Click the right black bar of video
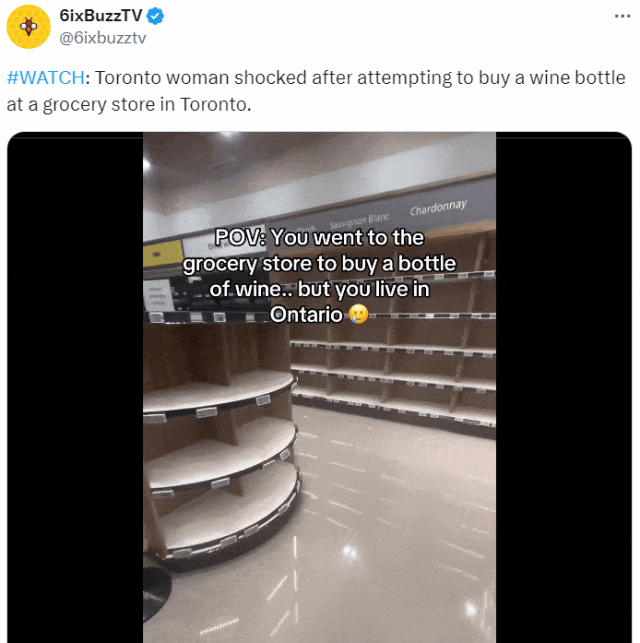Screen dimensions: 640x643 [564, 387]
